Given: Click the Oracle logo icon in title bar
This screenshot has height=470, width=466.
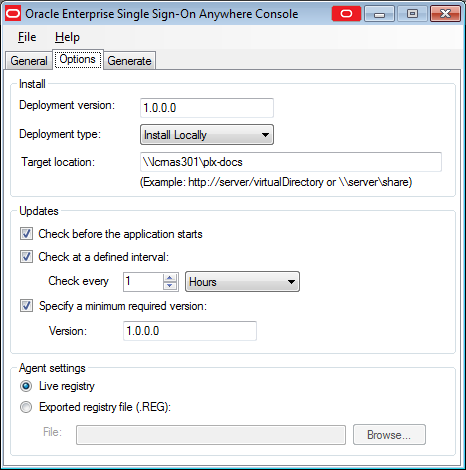Looking at the screenshot, I should (13, 13).
